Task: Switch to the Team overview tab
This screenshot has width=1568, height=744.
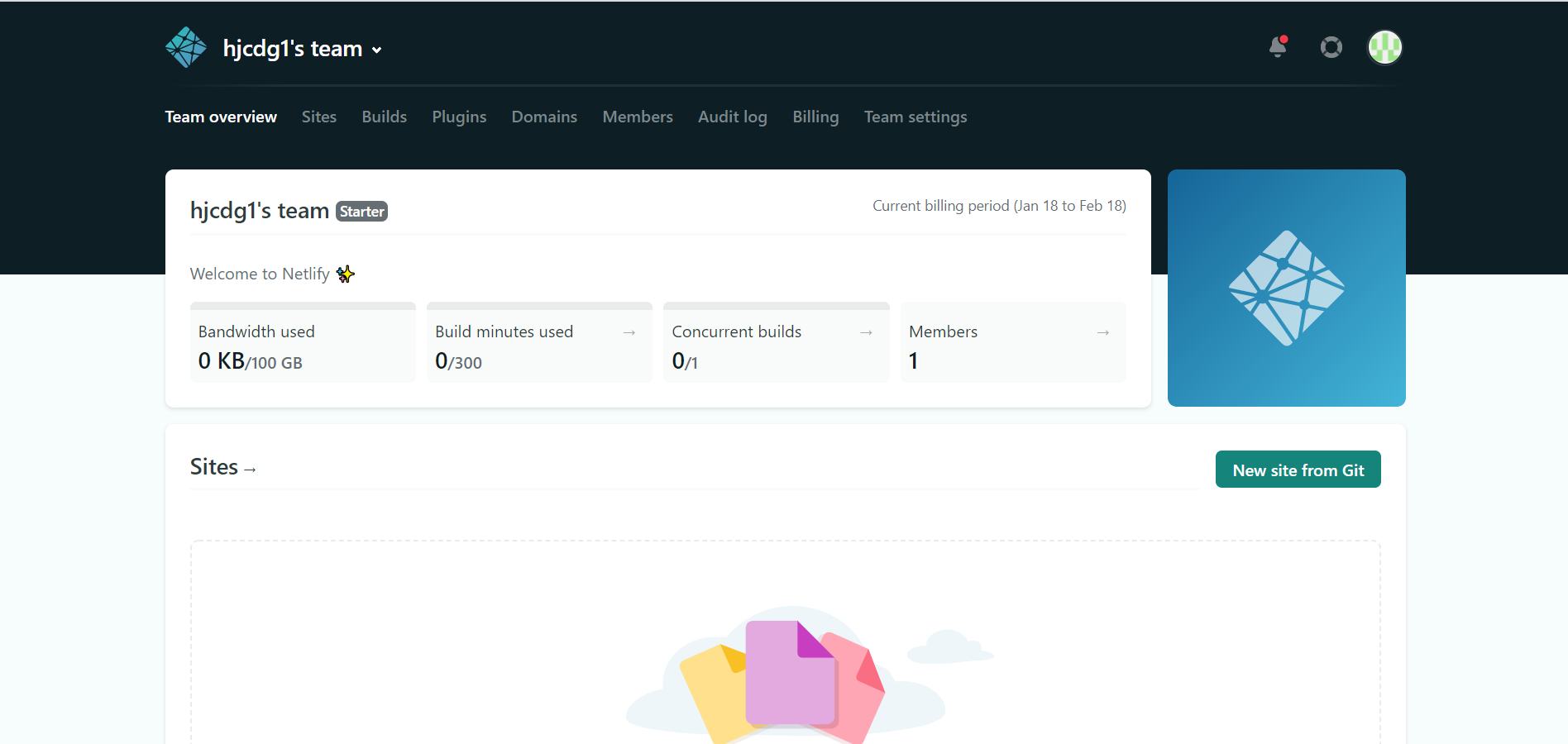Action: 221,117
